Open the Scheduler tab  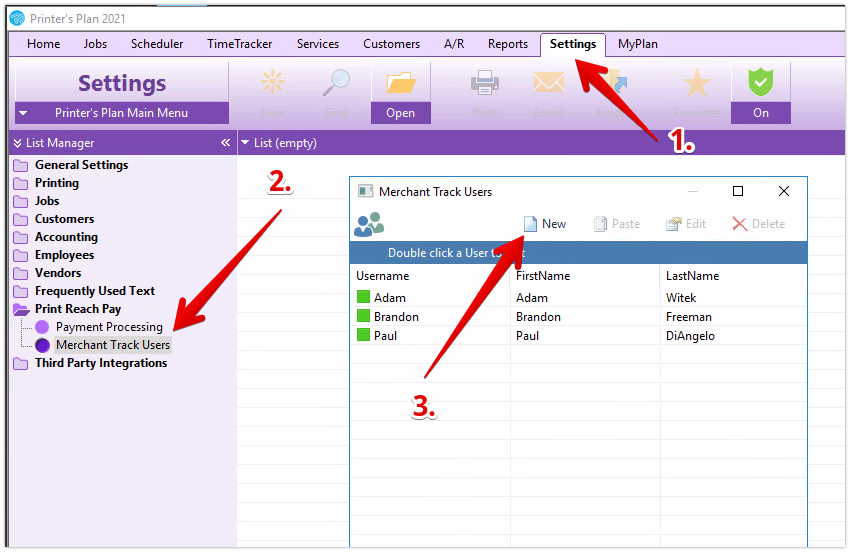coord(157,44)
